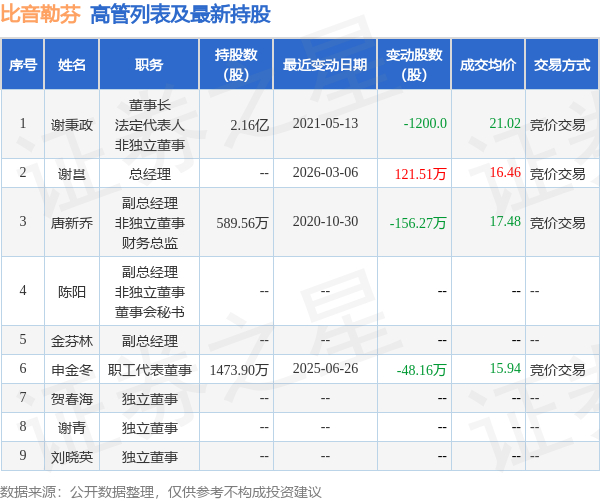The image size is (600, 501).
Task: Click the 职工代表董事 position cell
Action: tap(150, 370)
